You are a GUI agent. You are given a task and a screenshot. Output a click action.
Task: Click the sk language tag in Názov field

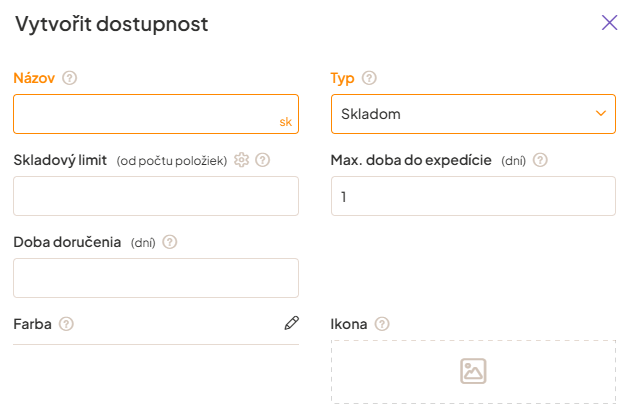[286, 122]
